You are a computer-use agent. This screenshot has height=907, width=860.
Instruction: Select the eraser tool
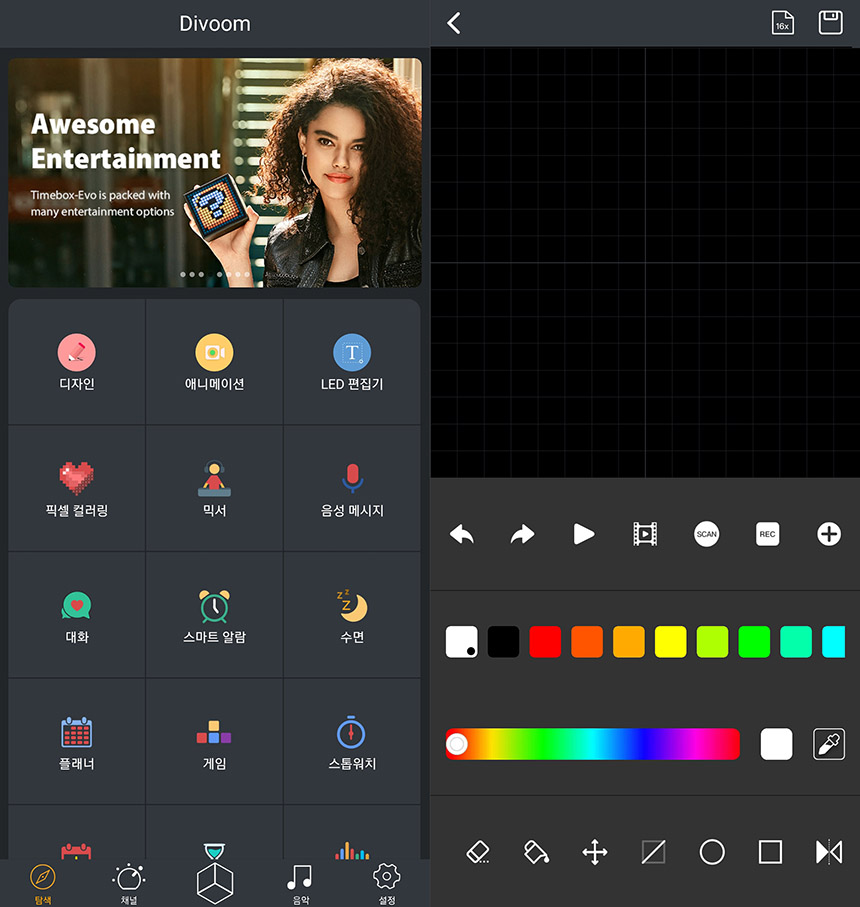pyautogui.click(x=478, y=852)
